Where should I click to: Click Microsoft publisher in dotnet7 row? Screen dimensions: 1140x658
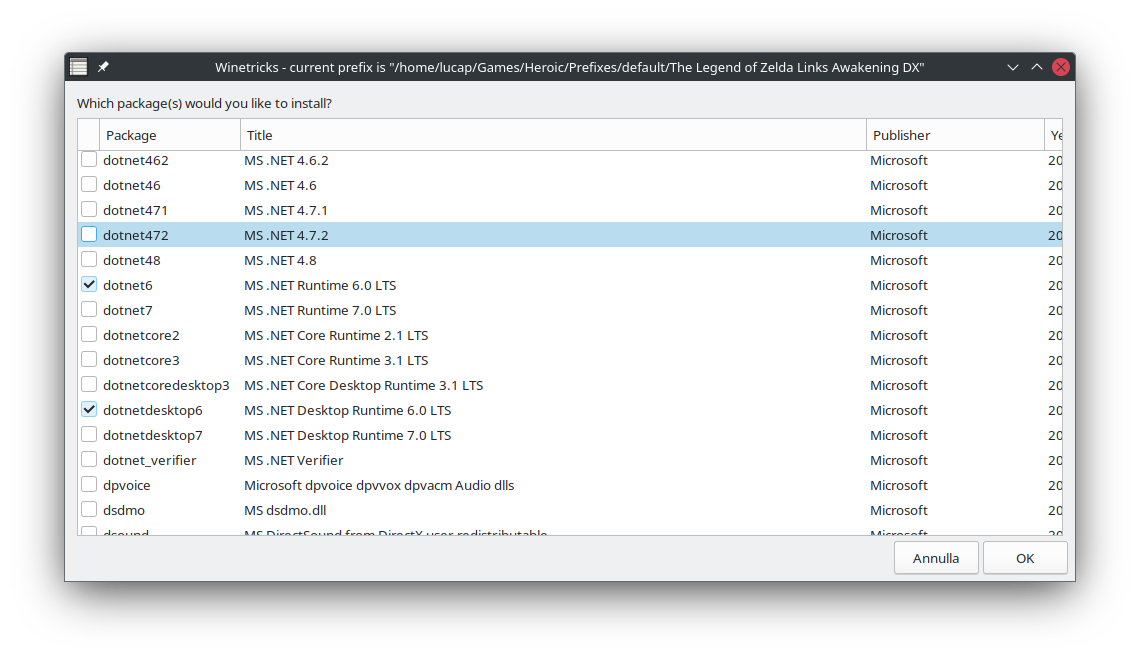tap(899, 310)
